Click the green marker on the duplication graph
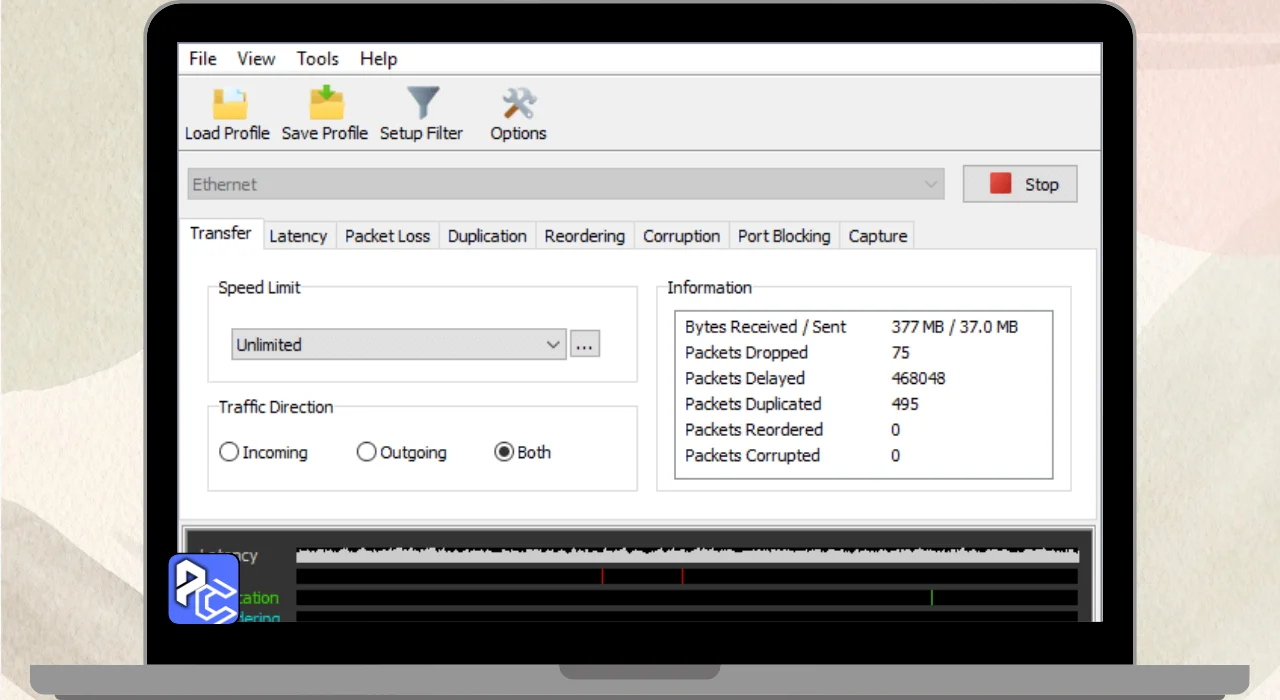This screenshot has height=700, width=1280. point(931,597)
